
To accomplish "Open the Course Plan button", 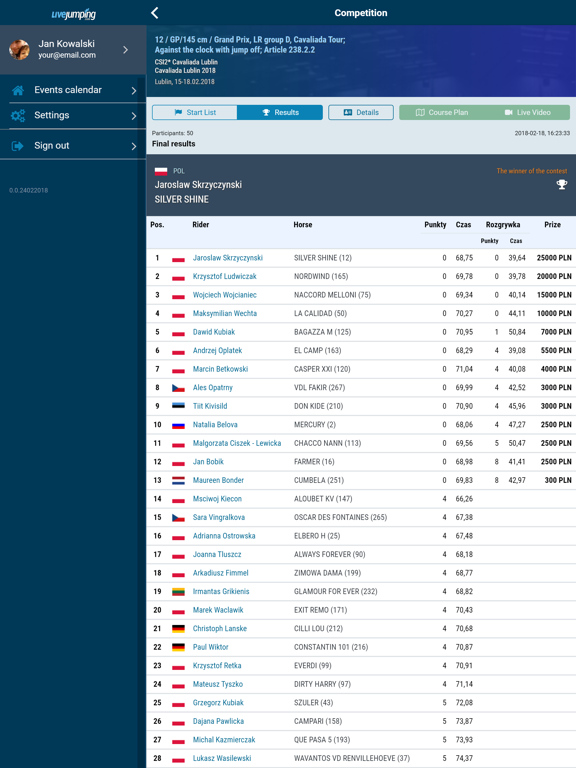I will point(442,112).
